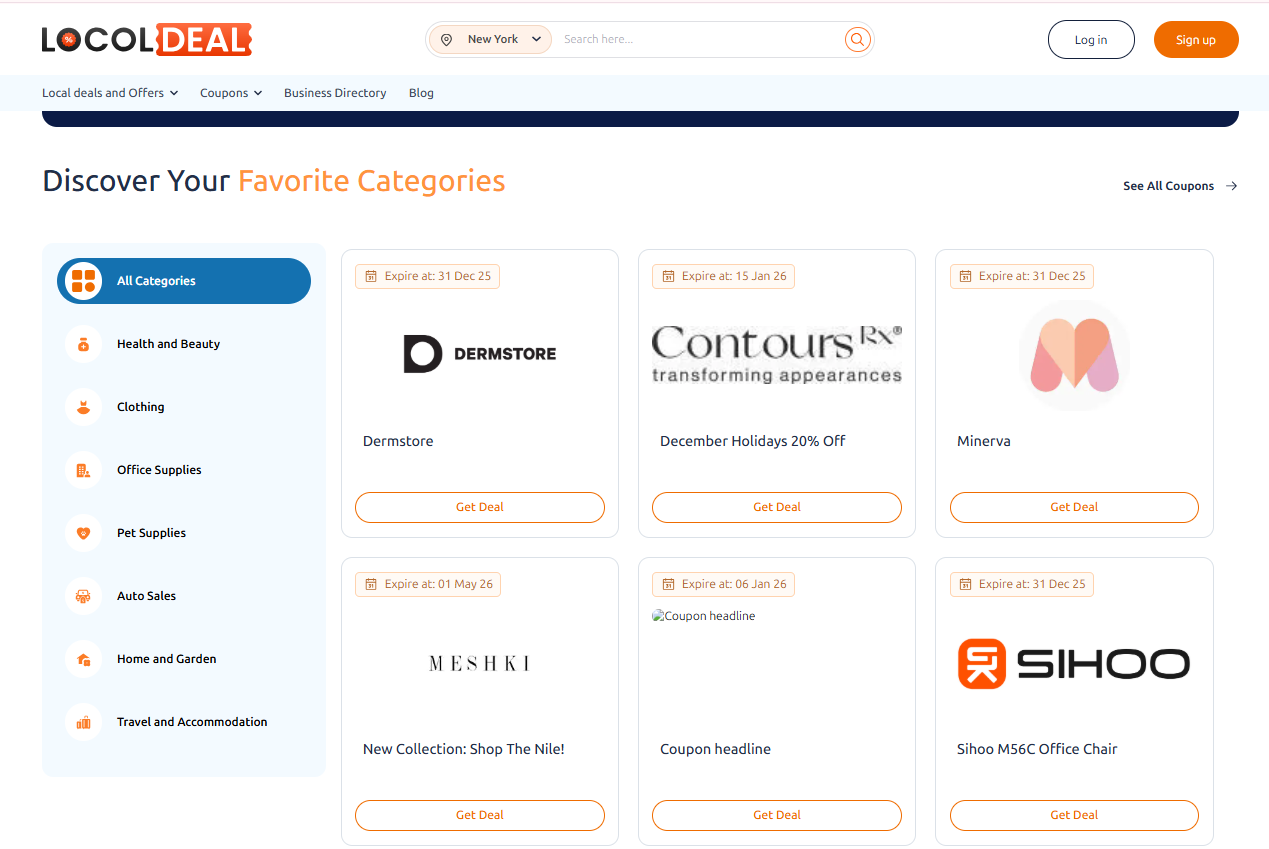Select the Clothing category icon
Image resolution: width=1269 pixels, height=849 pixels.
pyautogui.click(x=83, y=407)
